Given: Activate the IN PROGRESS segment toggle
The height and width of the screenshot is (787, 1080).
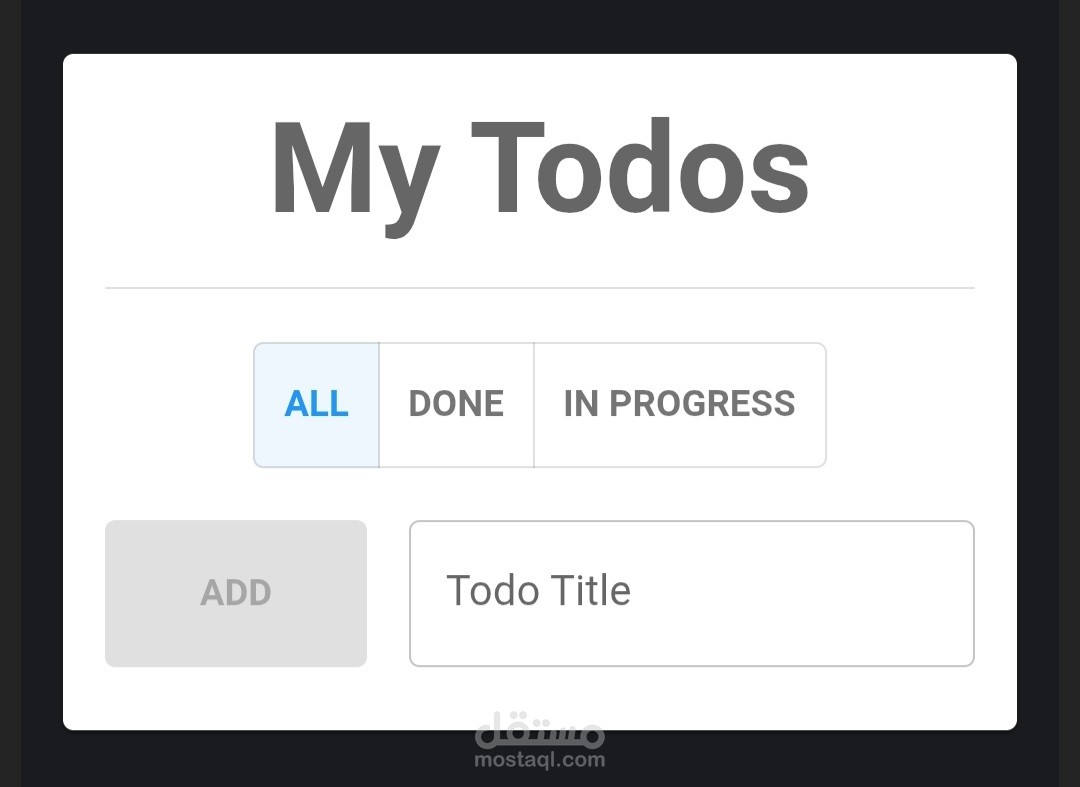Looking at the screenshot, I should [x=679, y=404].
